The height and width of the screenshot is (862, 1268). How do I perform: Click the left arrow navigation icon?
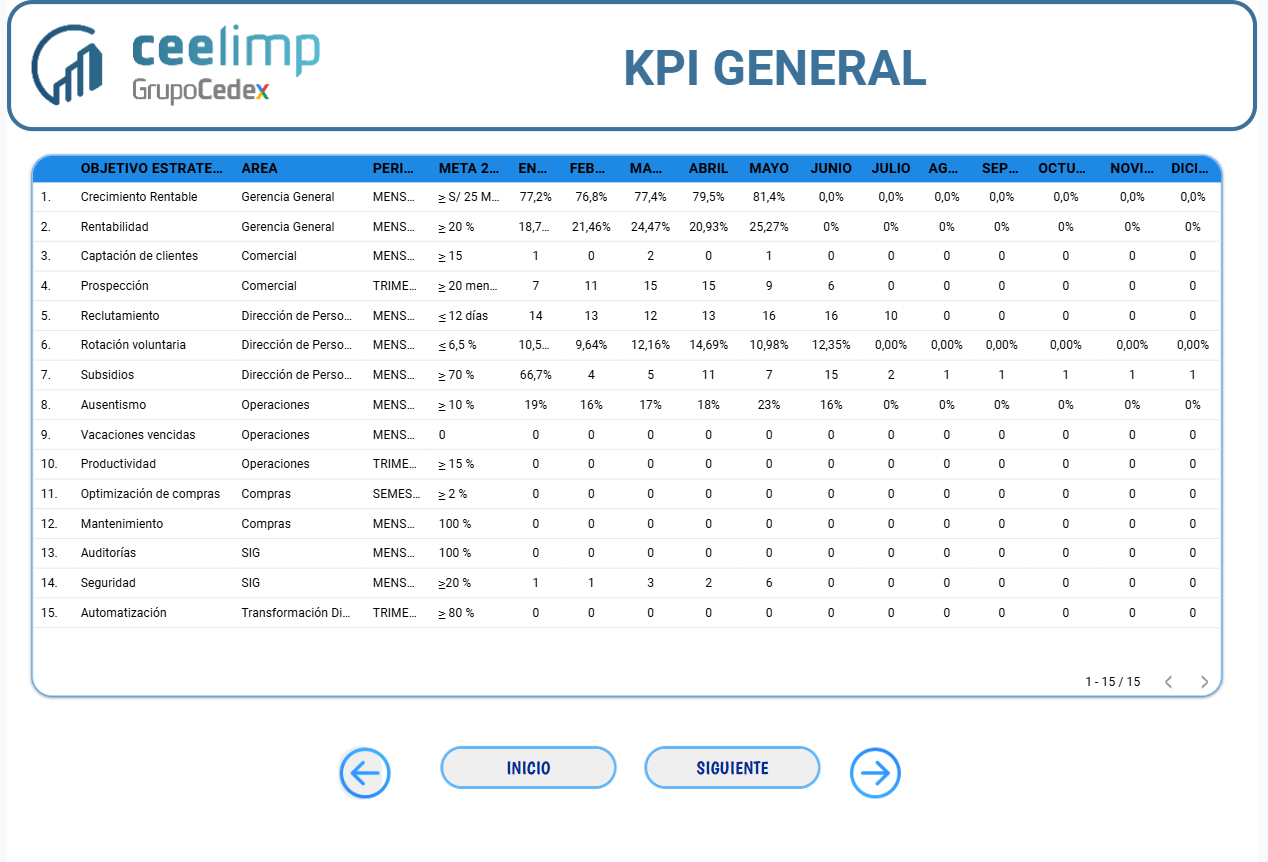365,773
